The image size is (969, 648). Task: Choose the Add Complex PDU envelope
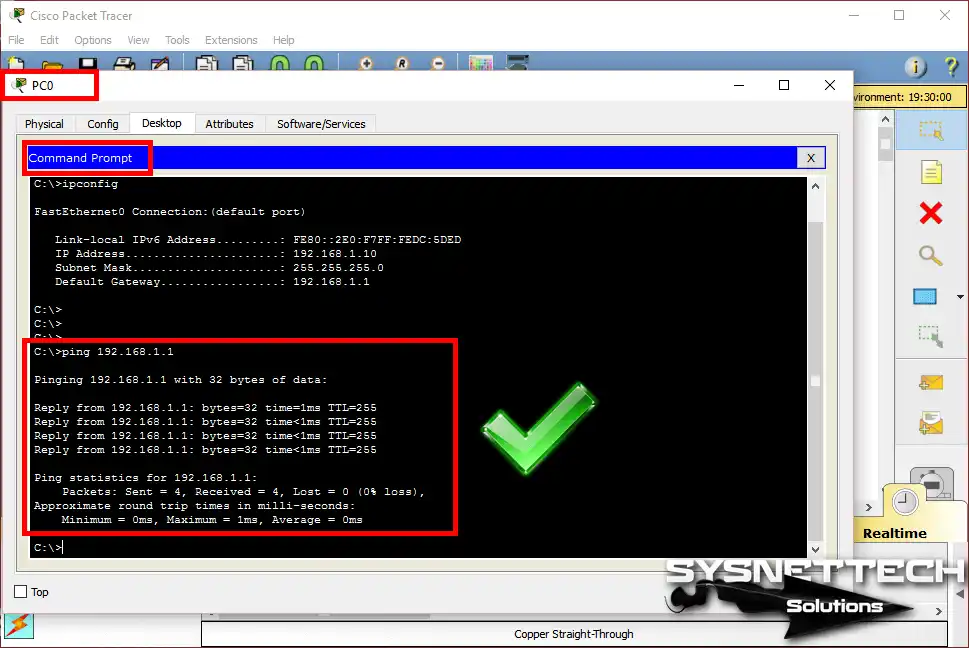(931, 423)
